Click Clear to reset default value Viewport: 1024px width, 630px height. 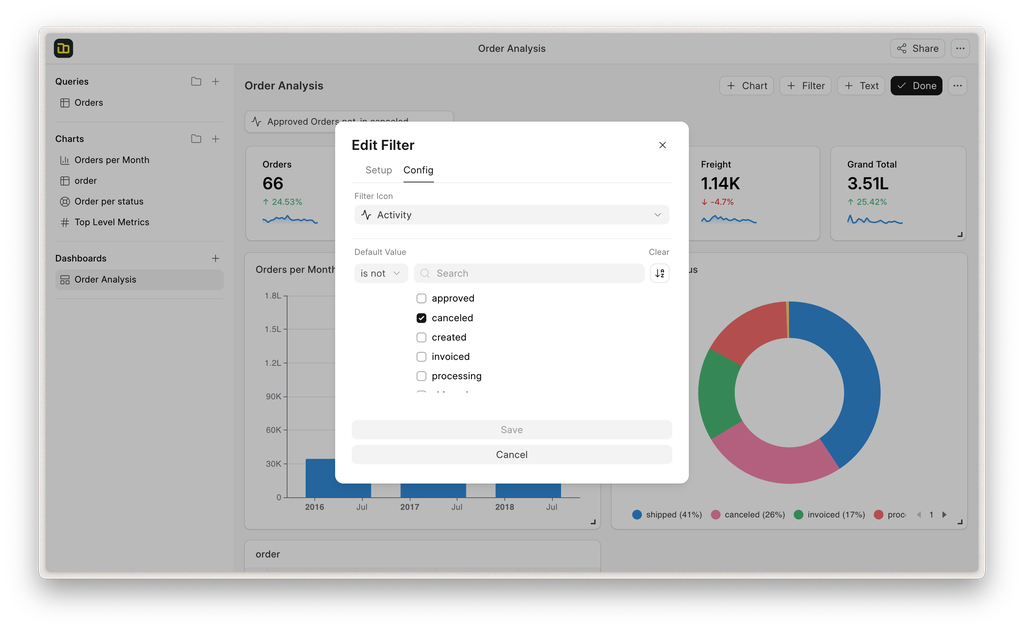(x=658, y=252)
